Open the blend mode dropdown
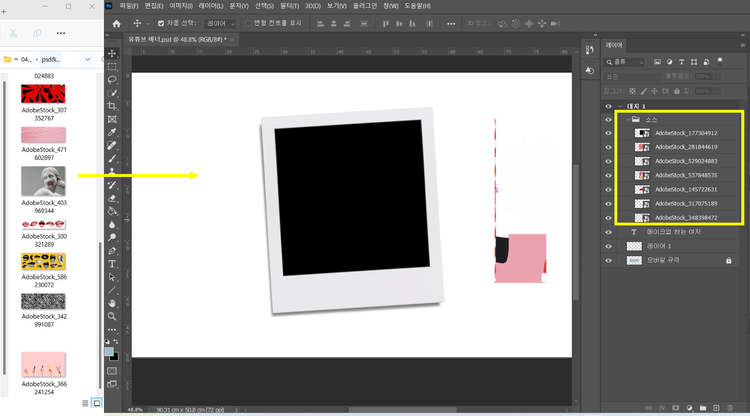Screen dimensions: 750x416 tap(631, 77)
